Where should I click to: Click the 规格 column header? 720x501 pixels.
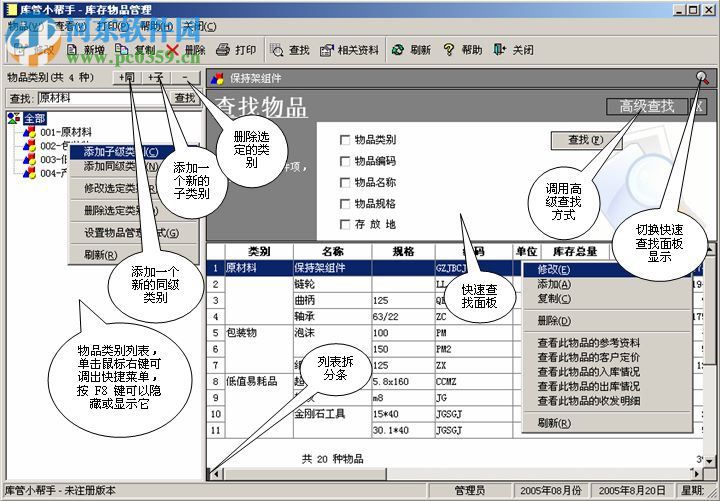click(403, 251)
